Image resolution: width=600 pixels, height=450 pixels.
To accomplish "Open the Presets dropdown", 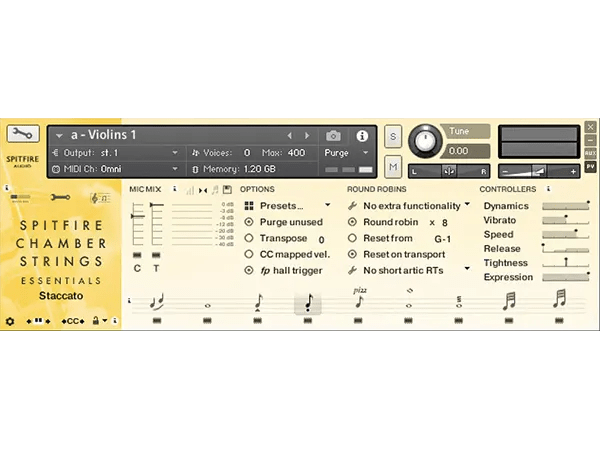I will click(x=288, y=206).
